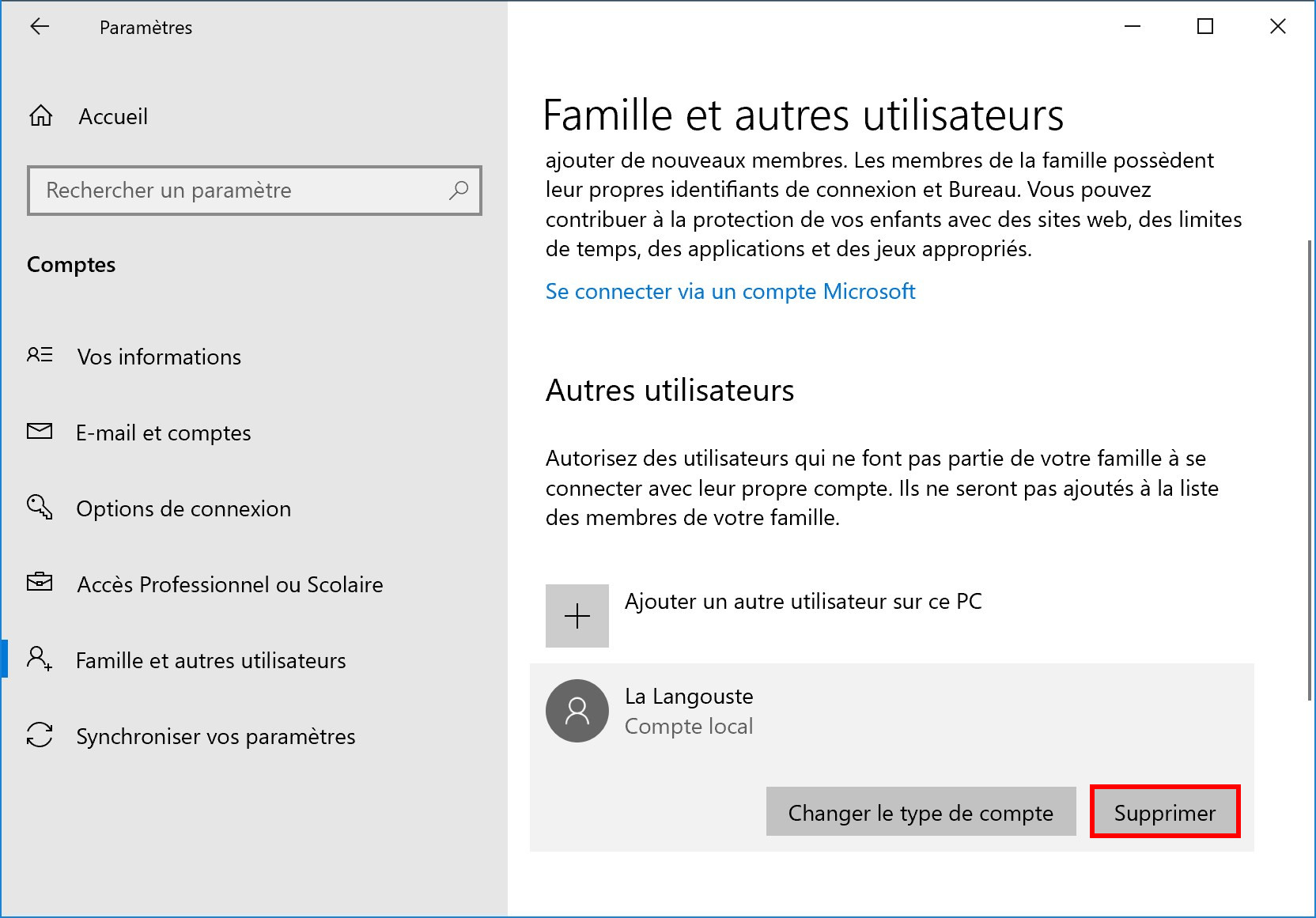Click the search magnifier icon
This screenshot has width=1316, height=918.
click(x=459, y=191)
